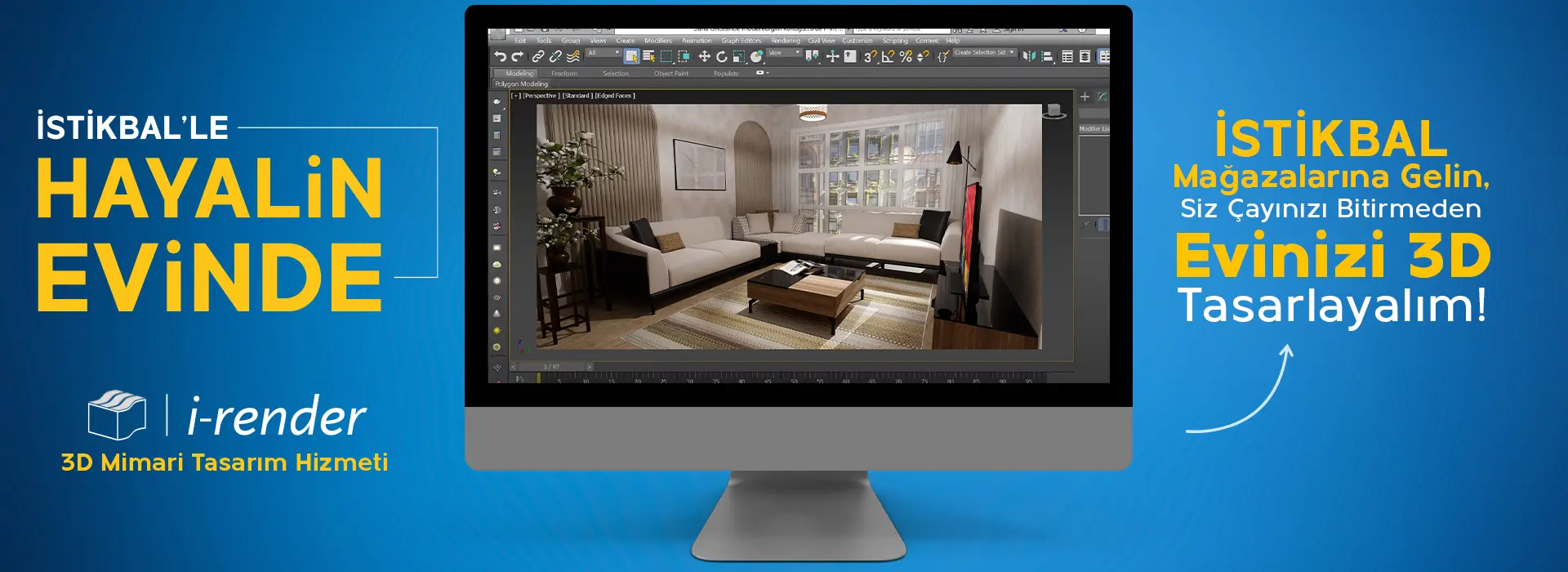
Task: Toggle the Window/Crossing selection mode
Action: click(684, 56)
